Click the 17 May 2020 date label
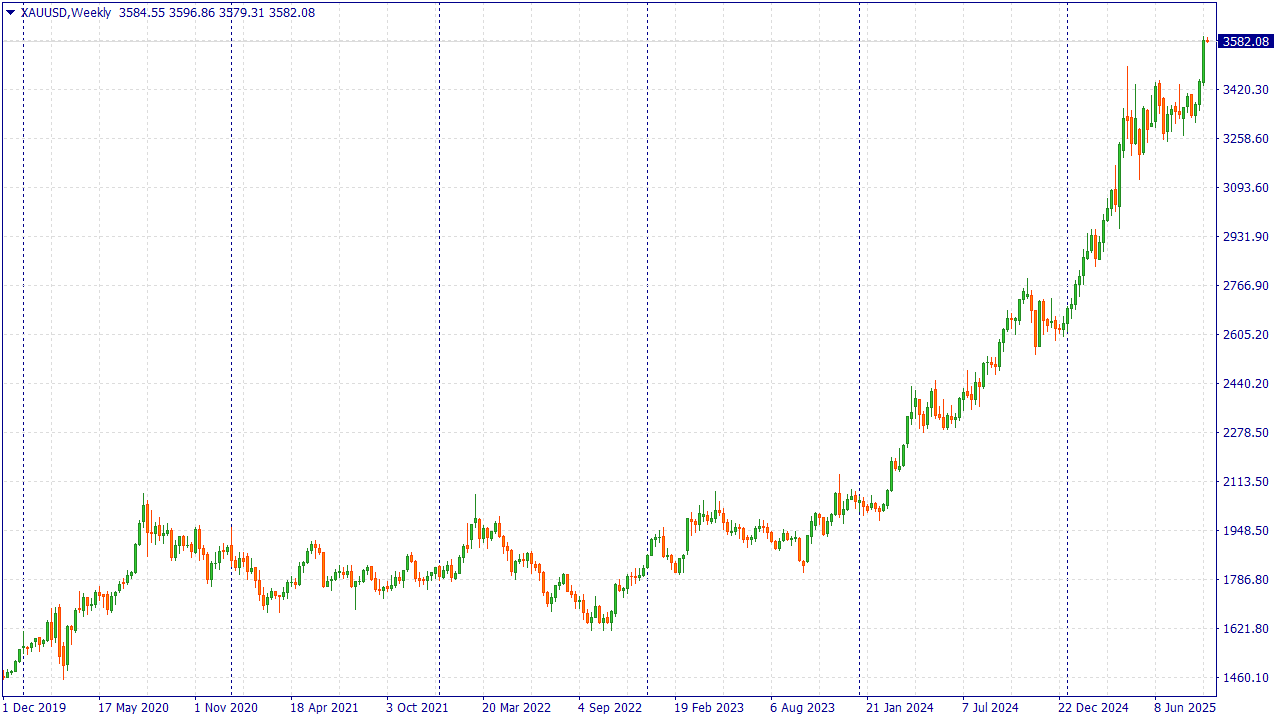 click(133, 708)
